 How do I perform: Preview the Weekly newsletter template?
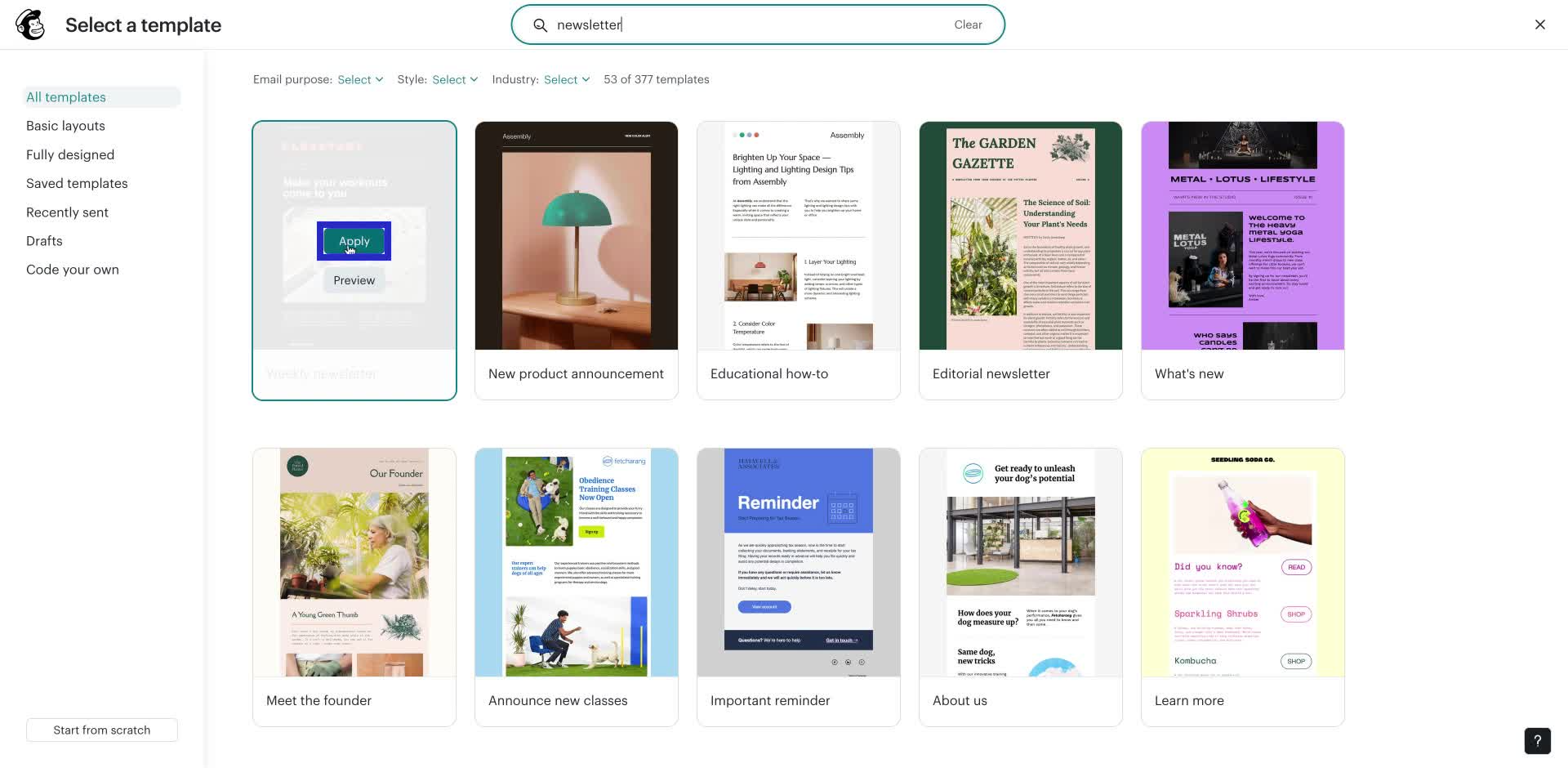click(x=354, y=279)
